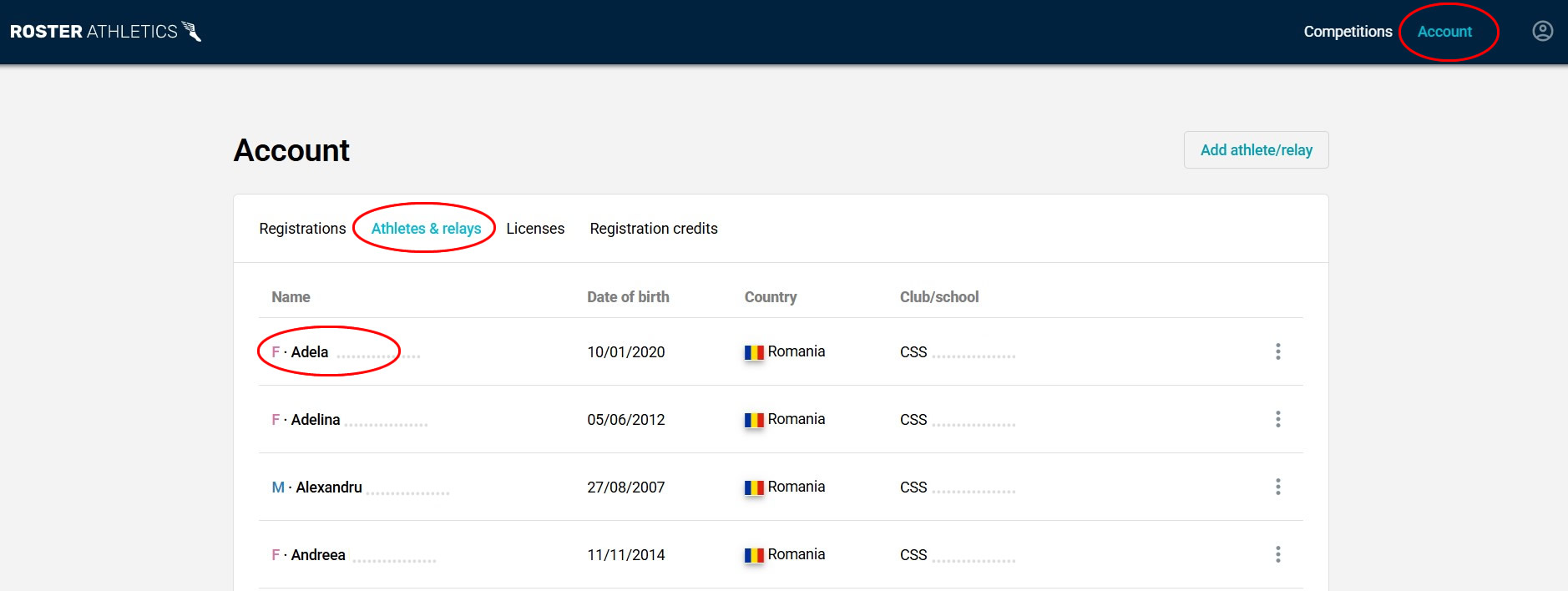
Task: Open options menu for Andreea row
Action: (x=1277, y=554)
